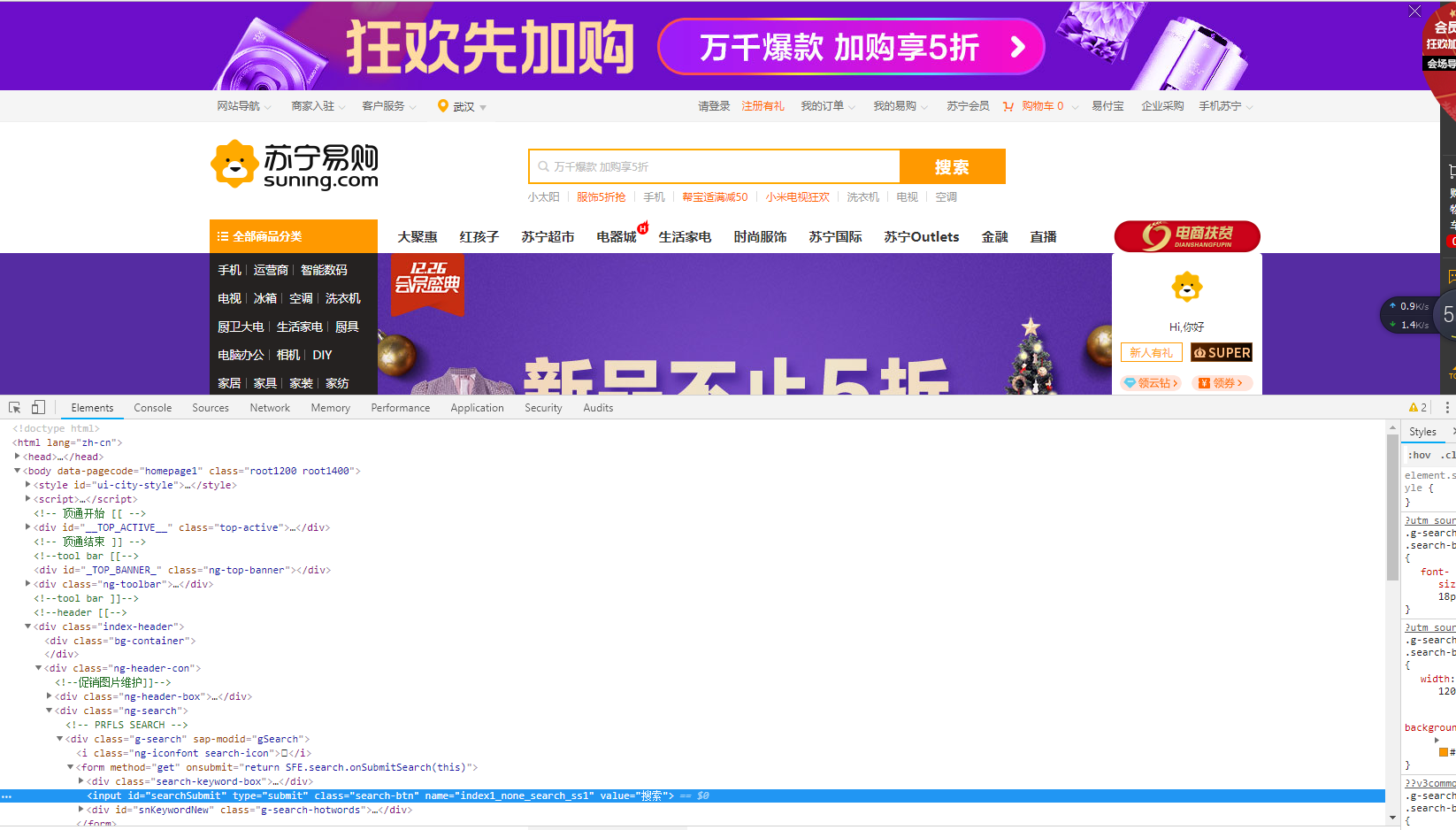Click the 电商扶贫 red badge
The width and height of the screenshot is (1456, 830).
click(x=1187, y=236)
